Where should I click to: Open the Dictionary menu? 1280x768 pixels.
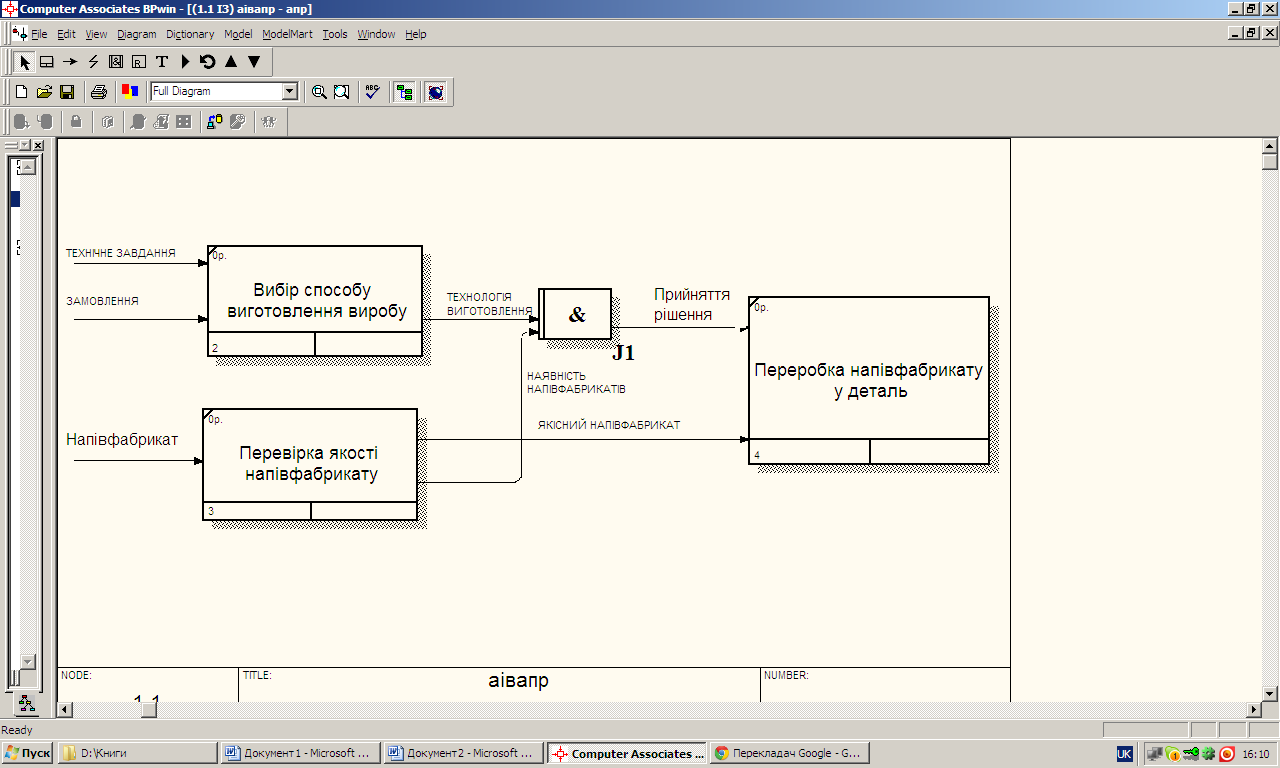[190, 34]
